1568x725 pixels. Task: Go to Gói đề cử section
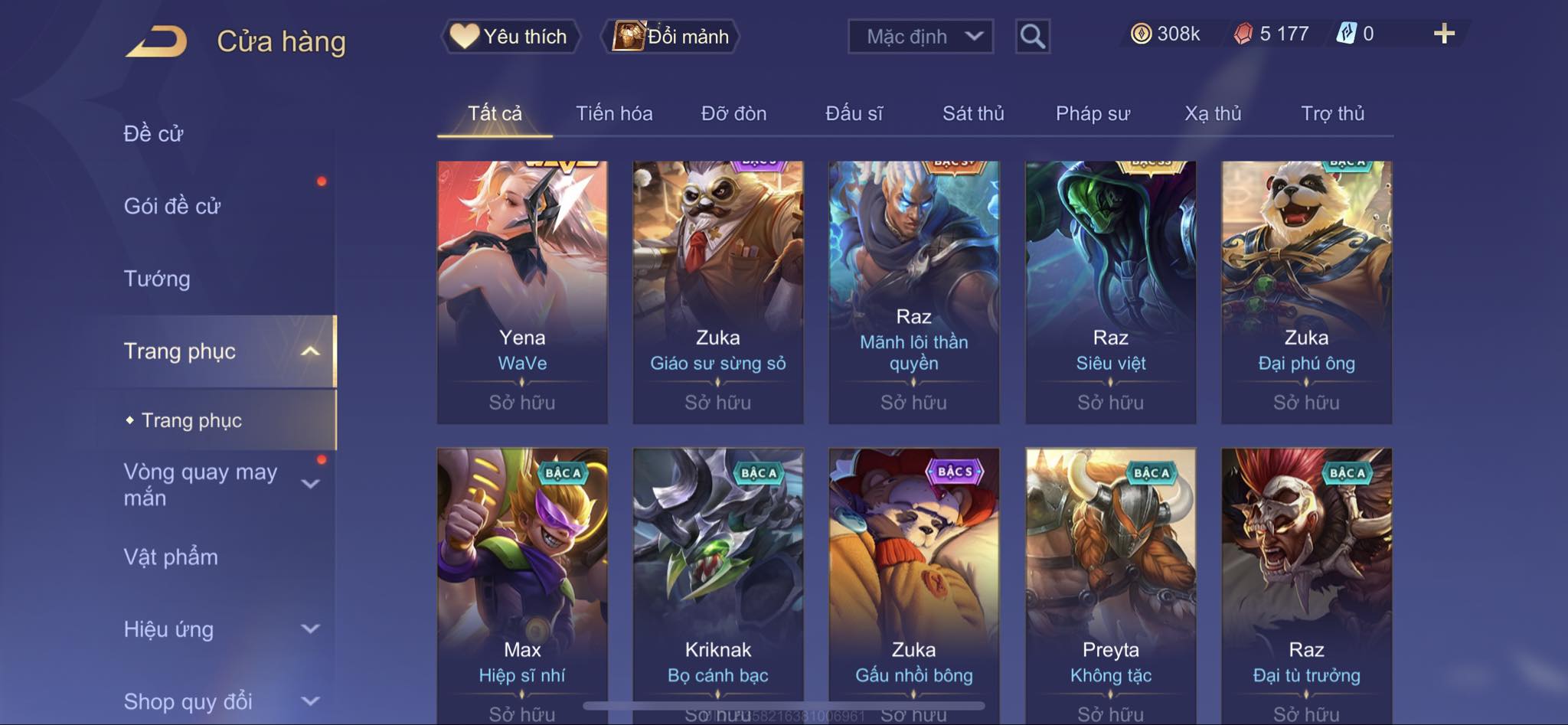coord(172,206)
